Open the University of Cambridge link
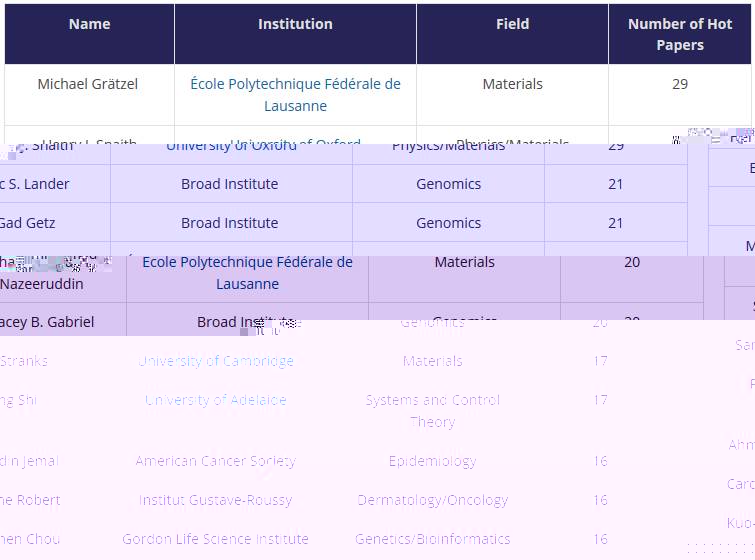Viewport: 755px width, 560px height. point(216,361)
